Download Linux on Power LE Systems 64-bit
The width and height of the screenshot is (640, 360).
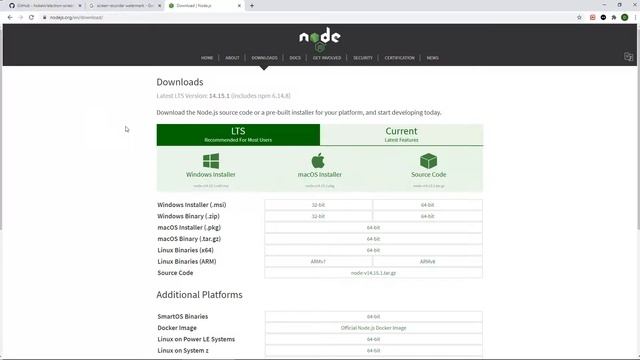tap(373, 340)
